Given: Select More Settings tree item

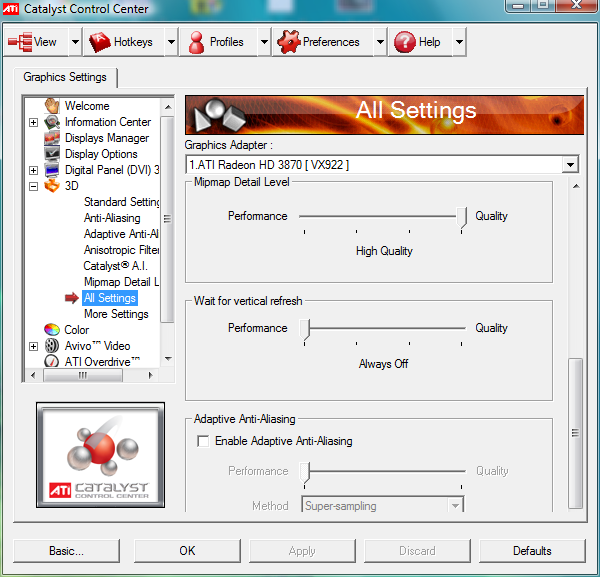Looking at the screenshot, I should [x=116, y=314].
